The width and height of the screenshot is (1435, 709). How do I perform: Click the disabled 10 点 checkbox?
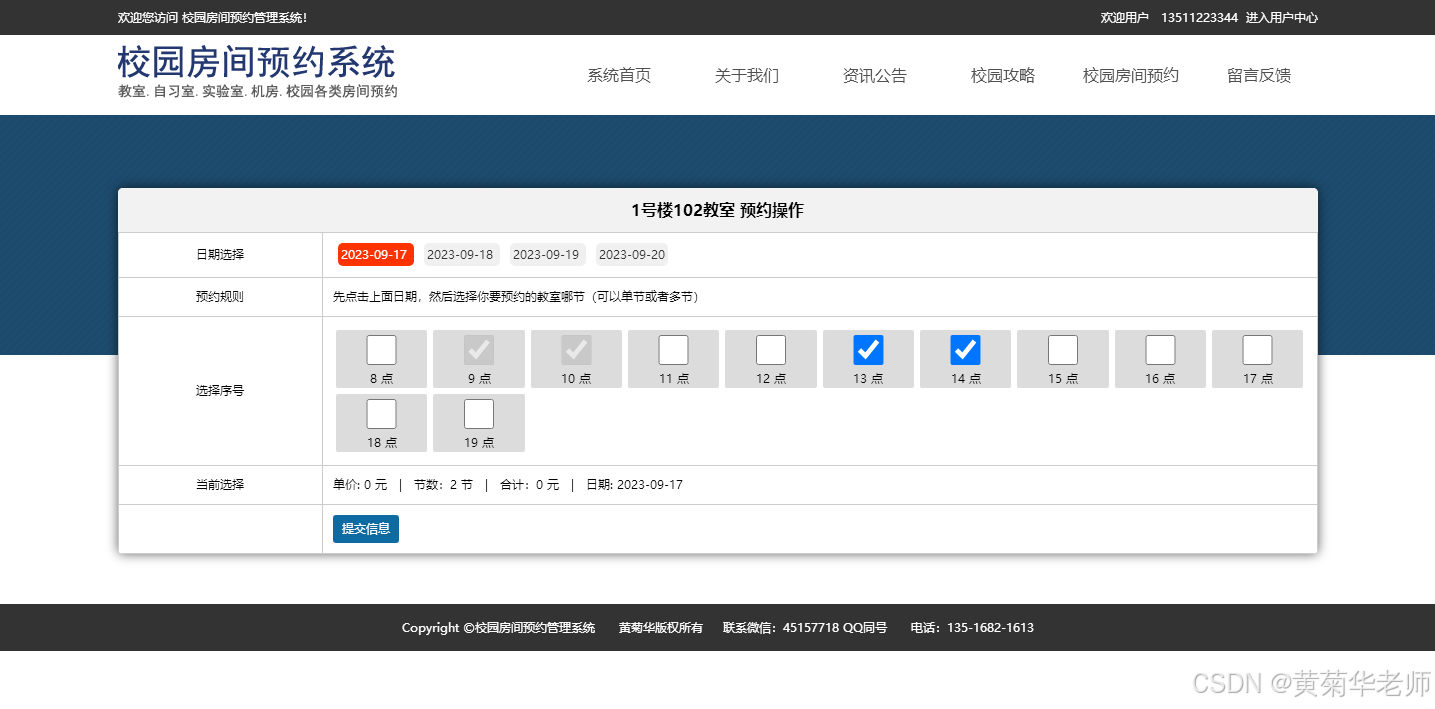coord(576,350)
